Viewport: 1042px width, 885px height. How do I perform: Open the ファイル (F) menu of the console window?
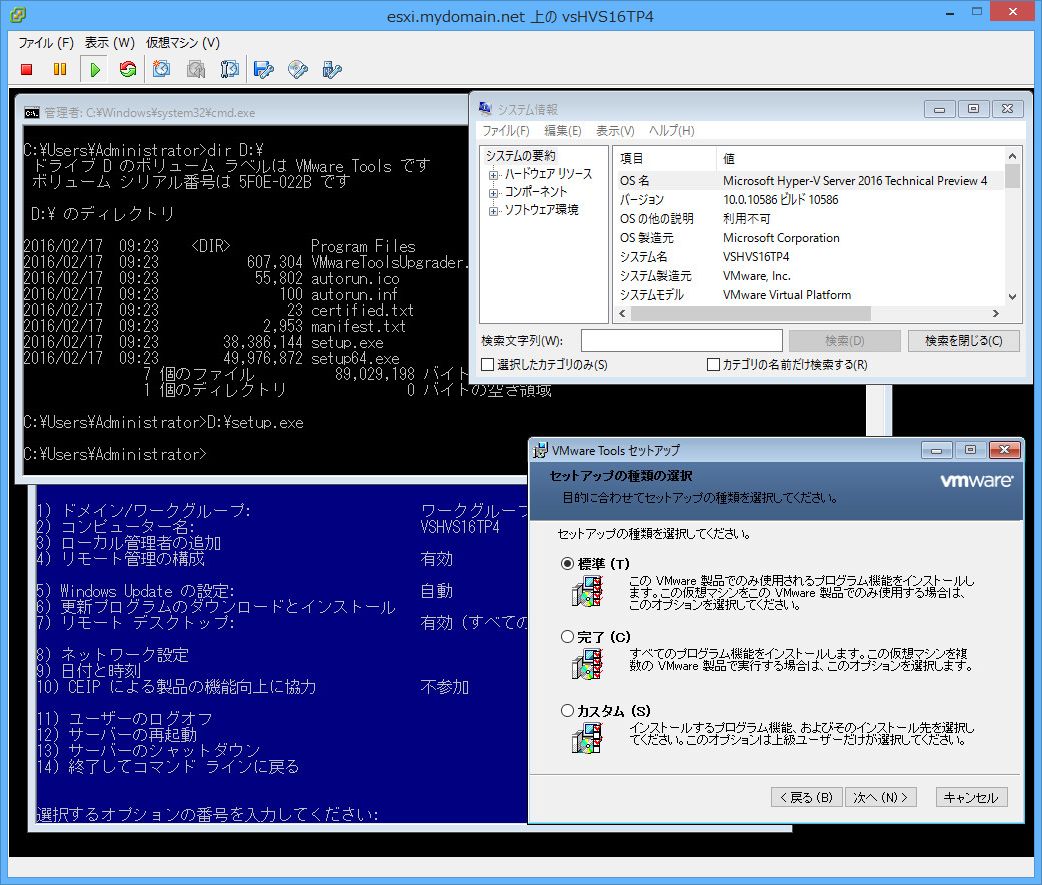point(46,43)
